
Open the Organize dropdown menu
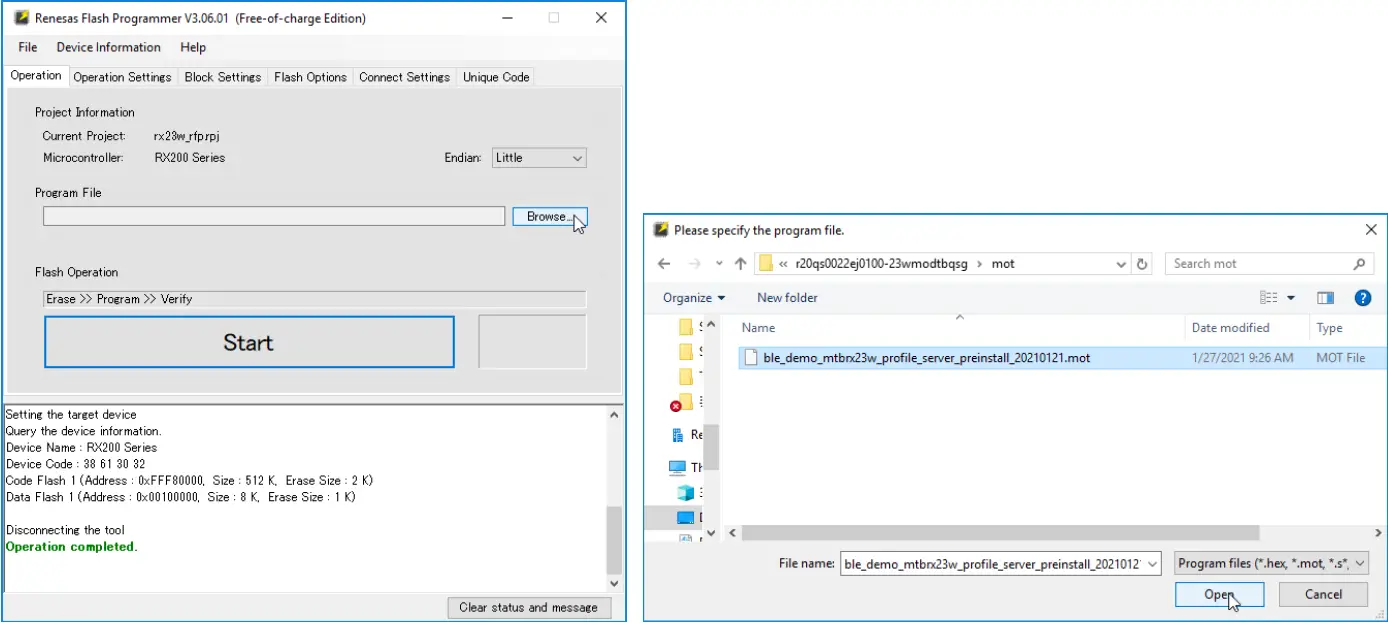coord(693,297)
